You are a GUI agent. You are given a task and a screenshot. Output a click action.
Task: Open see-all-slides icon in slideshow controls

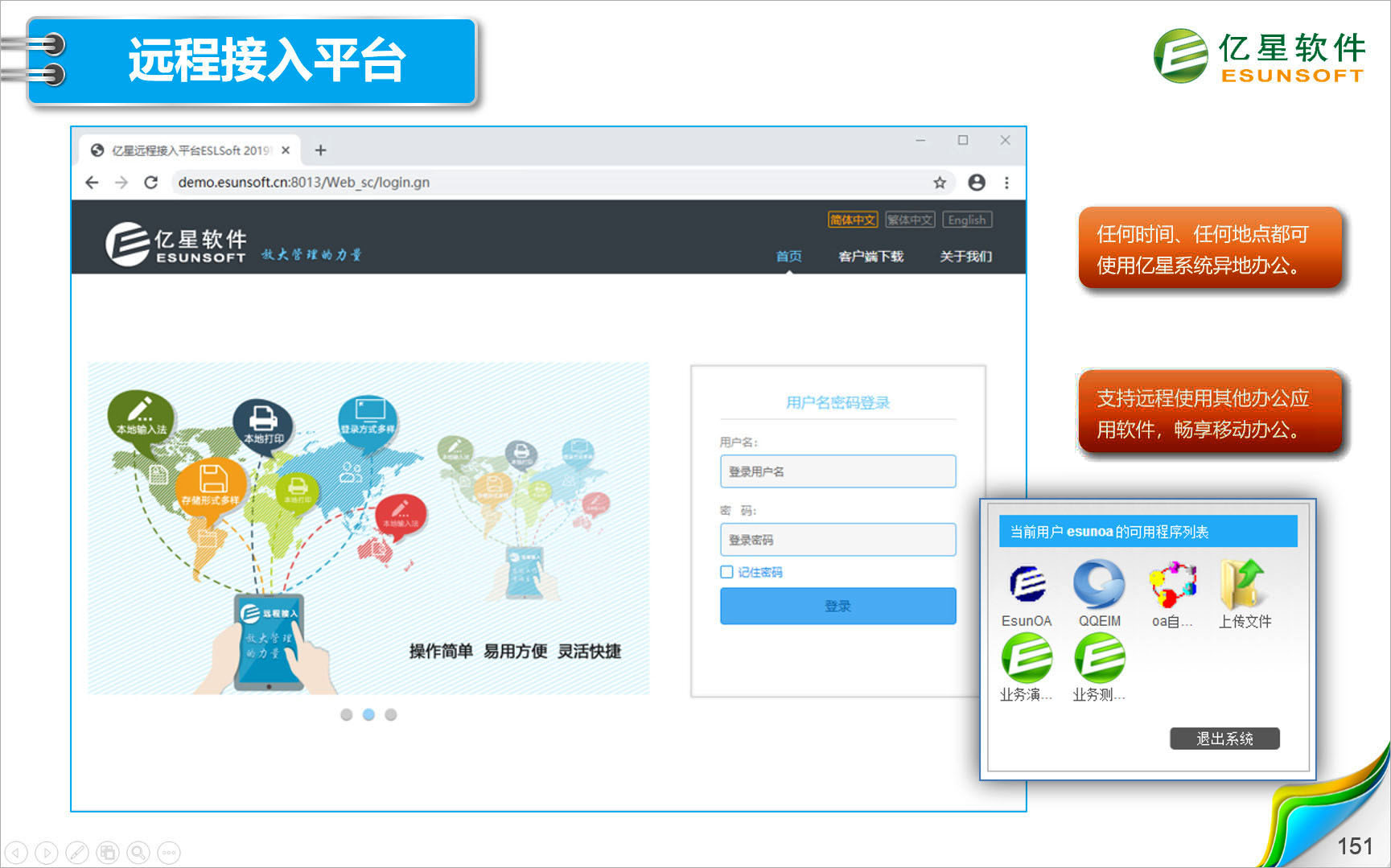[108, 852]
